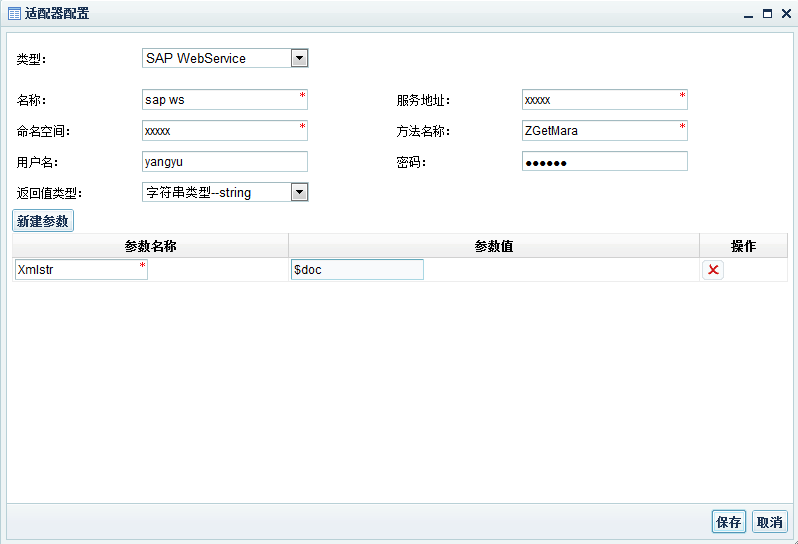This screenshot has height=544, width=798.
Task: Click the $doc parameter value field
Action: tap(356, 270)
